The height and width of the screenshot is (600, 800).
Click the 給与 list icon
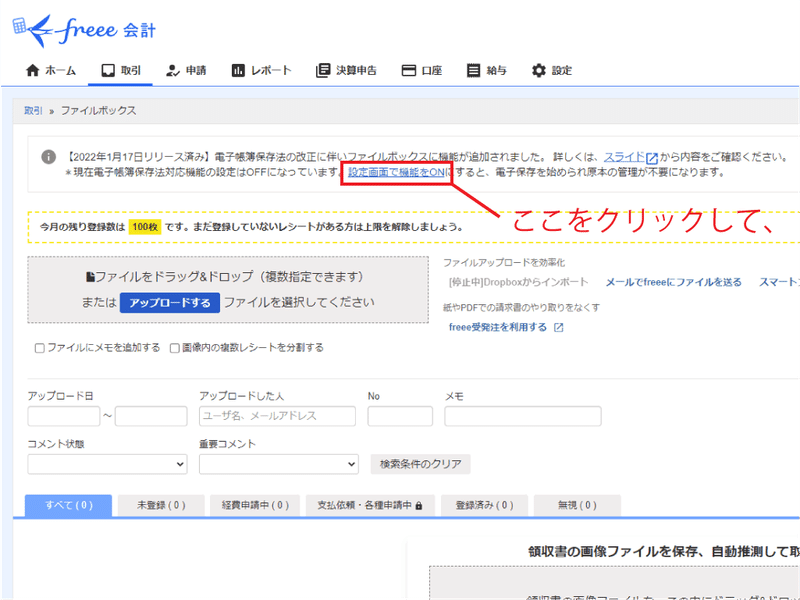tap(473, 70)
